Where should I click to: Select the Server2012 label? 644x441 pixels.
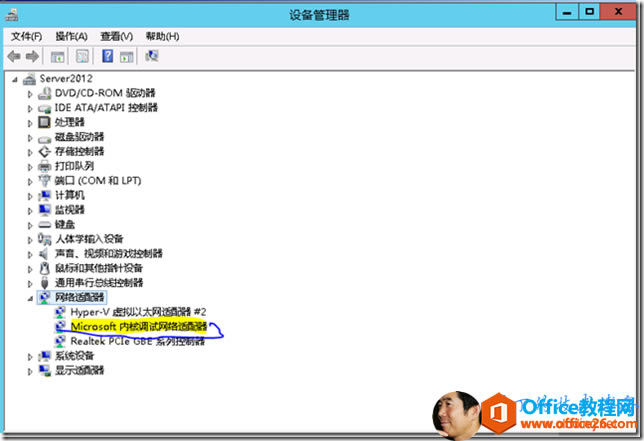pyautogui.click(x=66, y=78)
